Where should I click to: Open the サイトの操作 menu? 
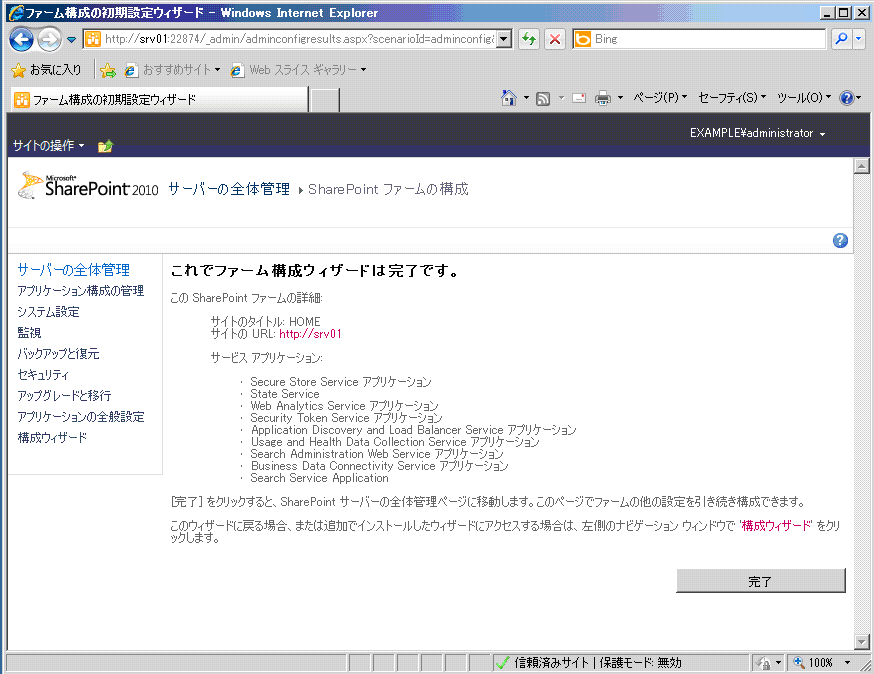point(48,146)
